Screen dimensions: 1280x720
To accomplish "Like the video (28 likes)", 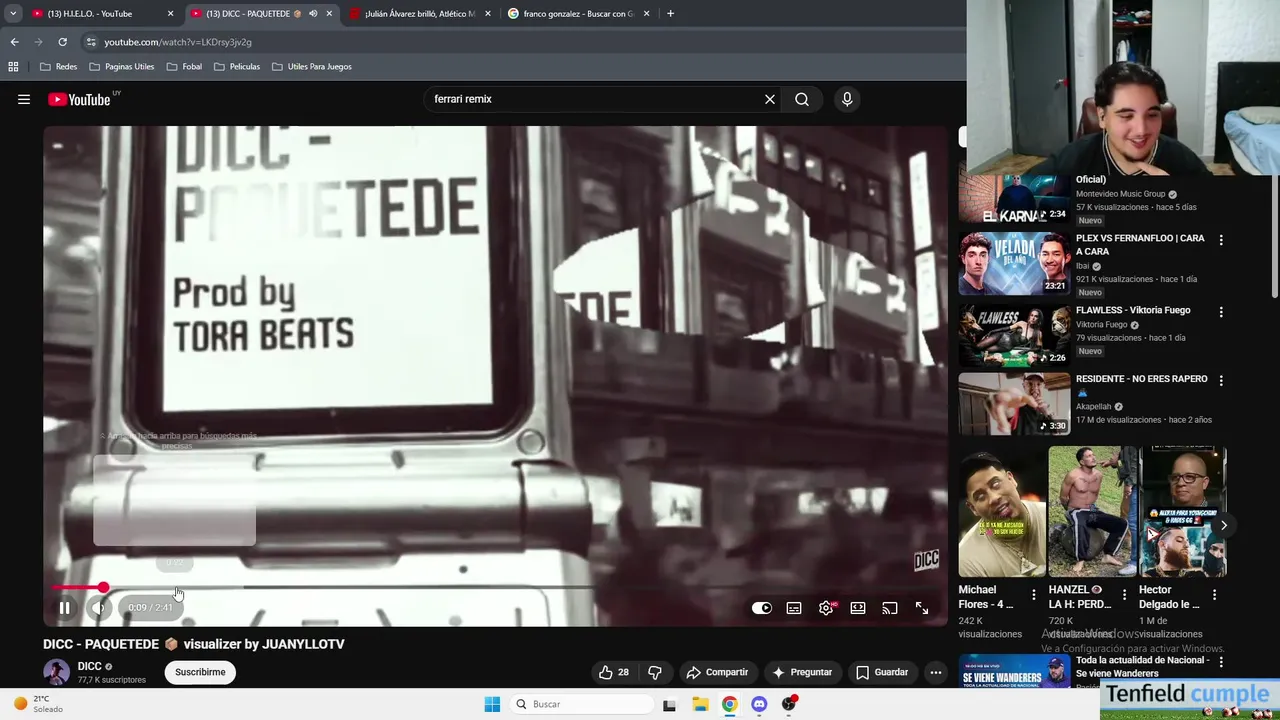I will point(614,672).
